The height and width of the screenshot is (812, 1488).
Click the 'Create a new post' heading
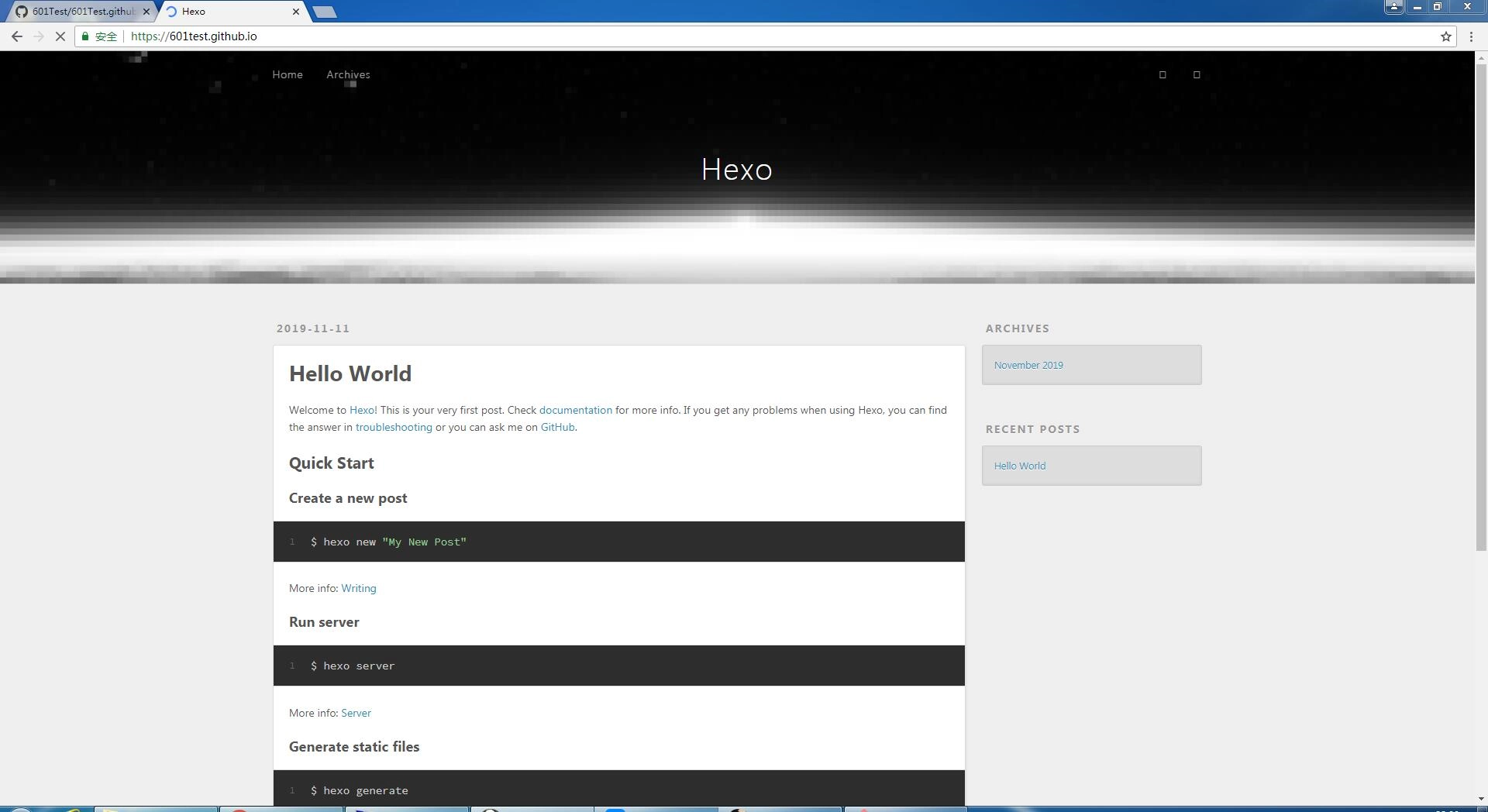point(348,498)
